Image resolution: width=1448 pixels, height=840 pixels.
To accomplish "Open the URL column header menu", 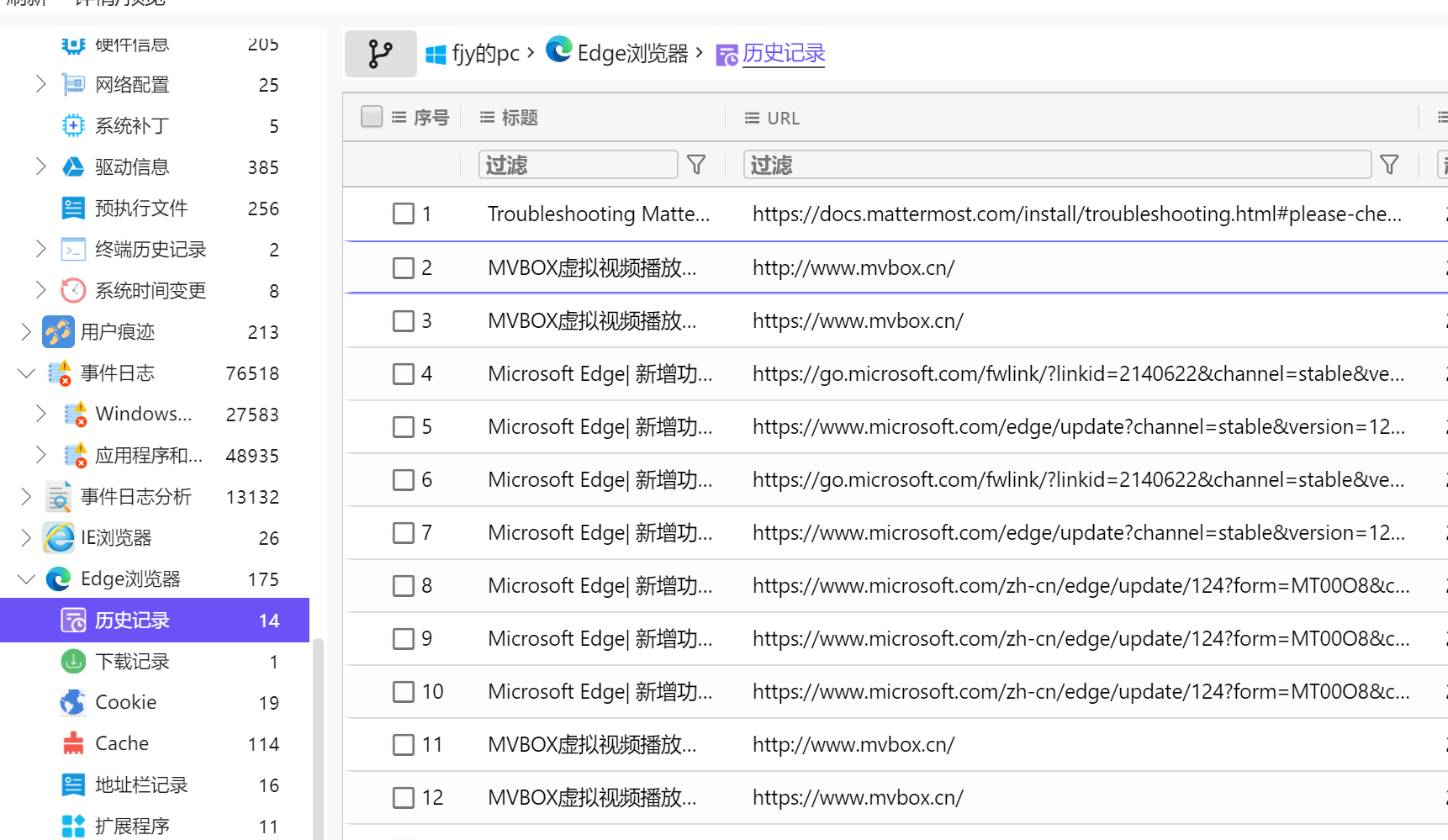I will point(753,118).
